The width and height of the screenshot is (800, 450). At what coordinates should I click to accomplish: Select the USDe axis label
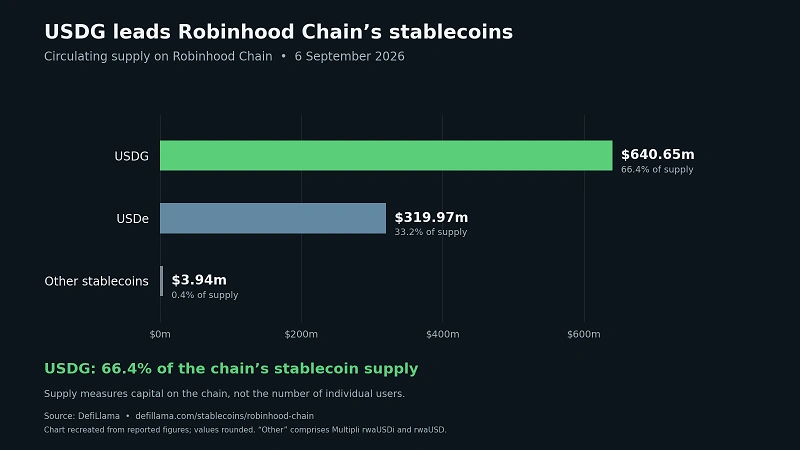pyautogui.click(x=133, y=219)
